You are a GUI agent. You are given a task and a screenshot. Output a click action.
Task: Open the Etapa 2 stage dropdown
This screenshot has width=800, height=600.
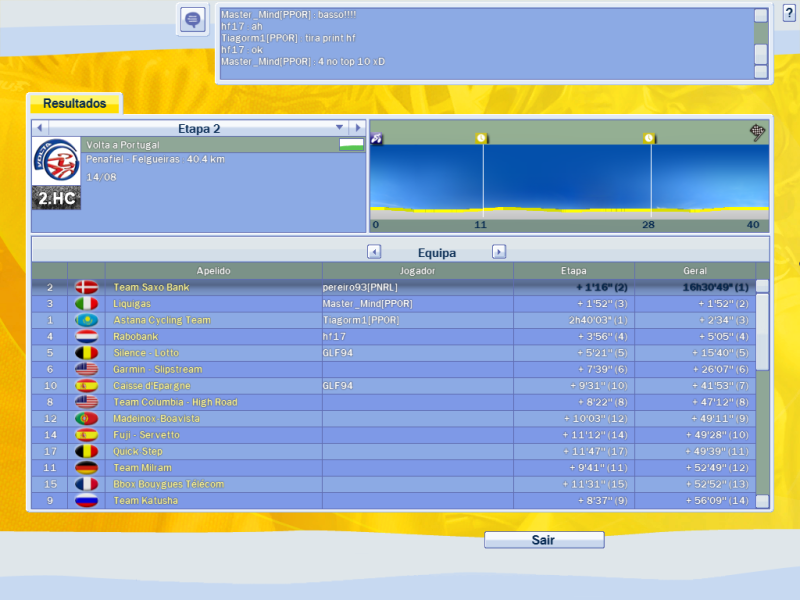point(340,128)
